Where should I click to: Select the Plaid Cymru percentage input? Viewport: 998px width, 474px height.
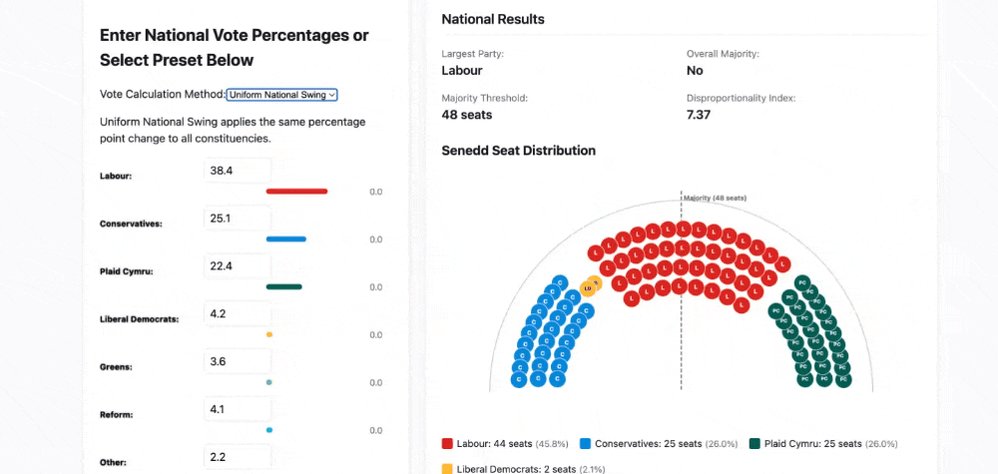pos(238,266)
